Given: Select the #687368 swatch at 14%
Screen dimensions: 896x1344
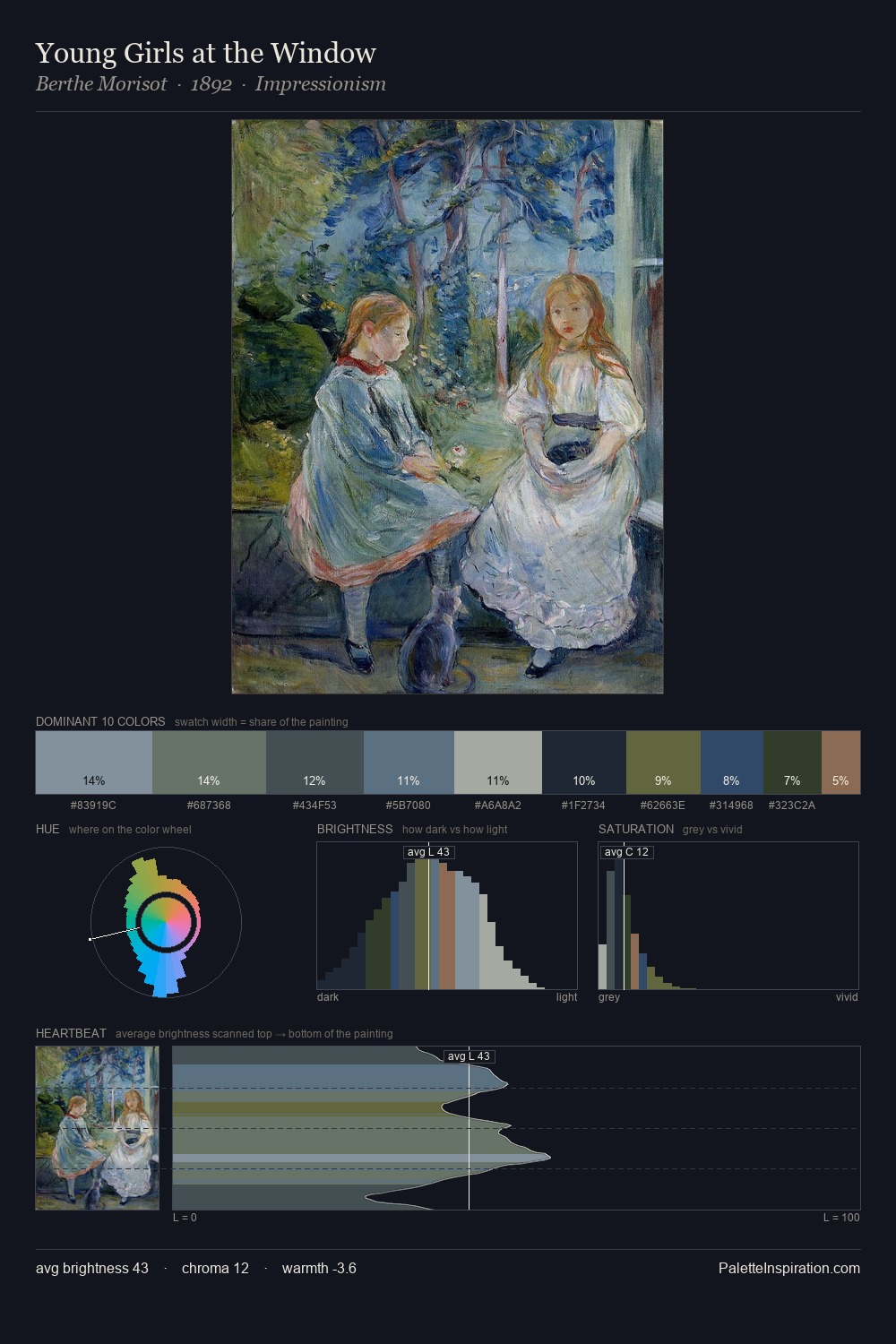Looking at the screenshot, I should [x=209, y=762].
